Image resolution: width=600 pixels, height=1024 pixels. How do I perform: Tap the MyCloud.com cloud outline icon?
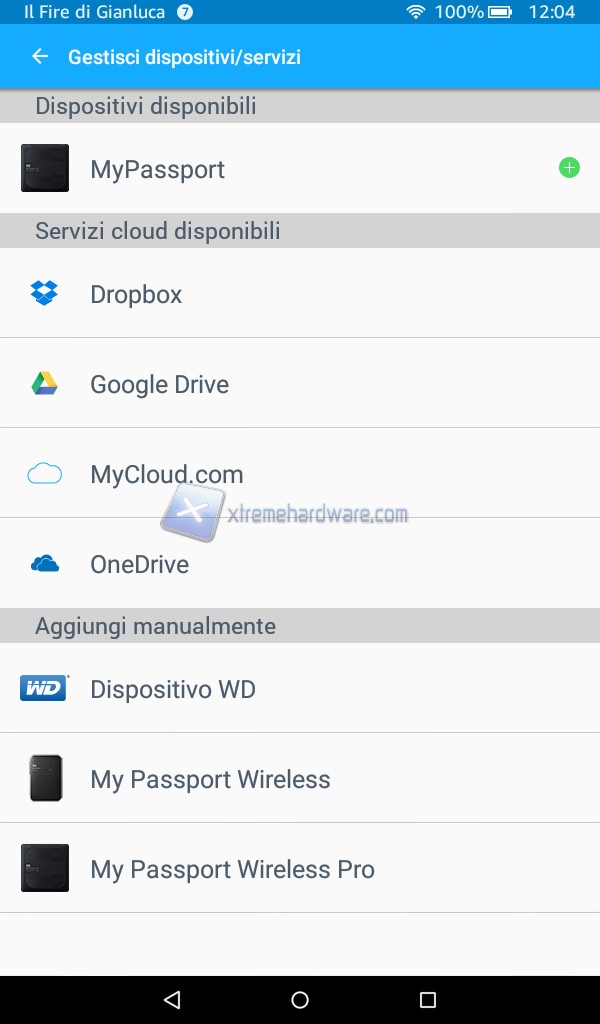[44, 474]
